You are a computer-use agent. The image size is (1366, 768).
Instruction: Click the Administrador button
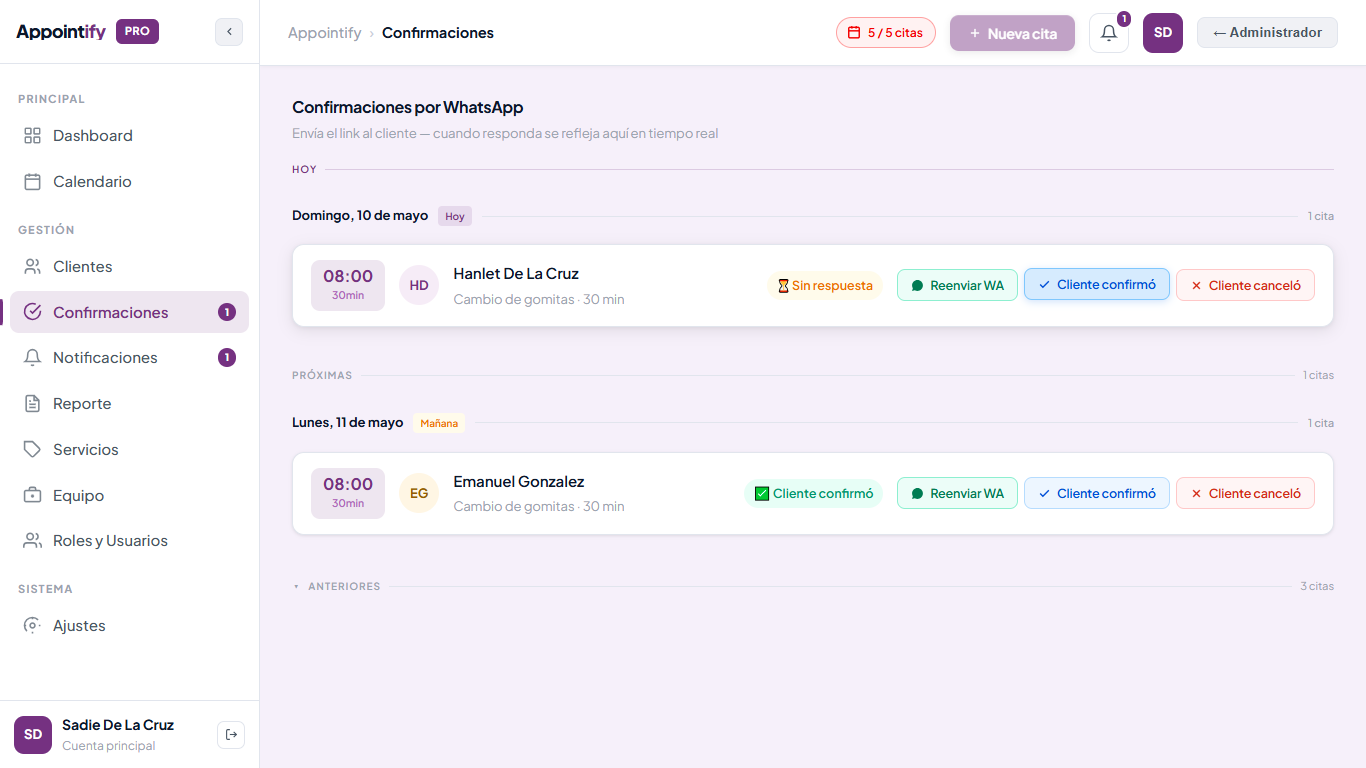[1267, 32]
